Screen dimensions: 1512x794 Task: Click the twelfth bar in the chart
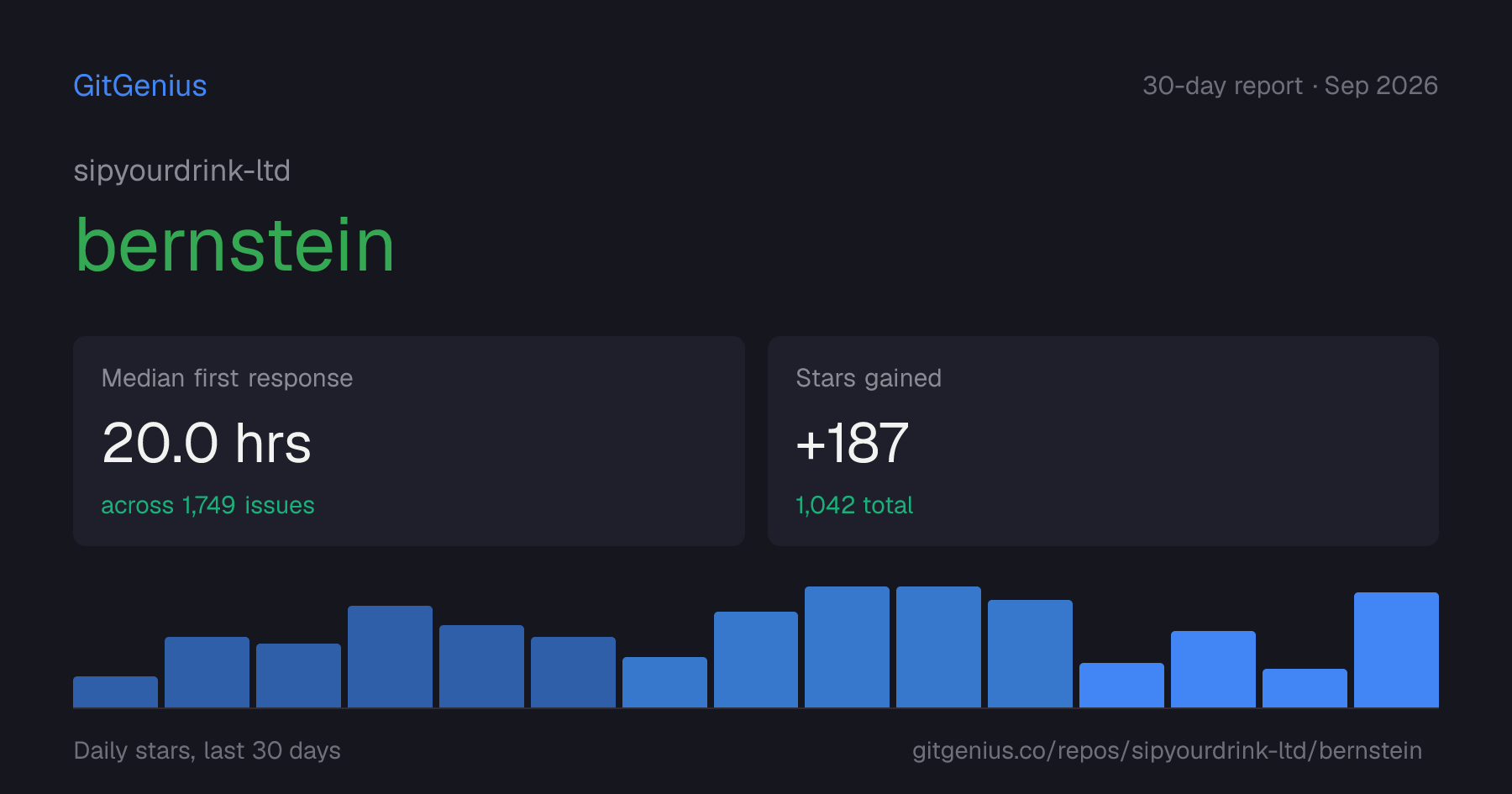tap(1121, 685)
